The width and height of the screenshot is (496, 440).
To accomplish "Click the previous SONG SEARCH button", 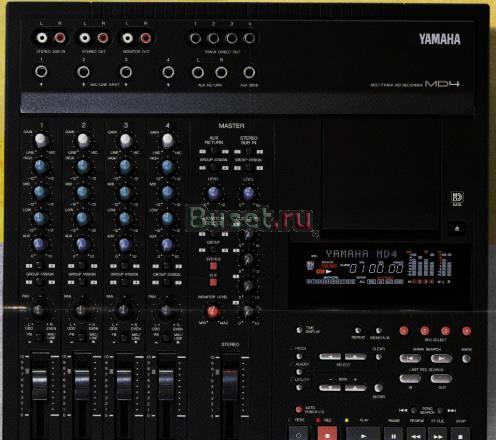I will (x=414, y=410).
